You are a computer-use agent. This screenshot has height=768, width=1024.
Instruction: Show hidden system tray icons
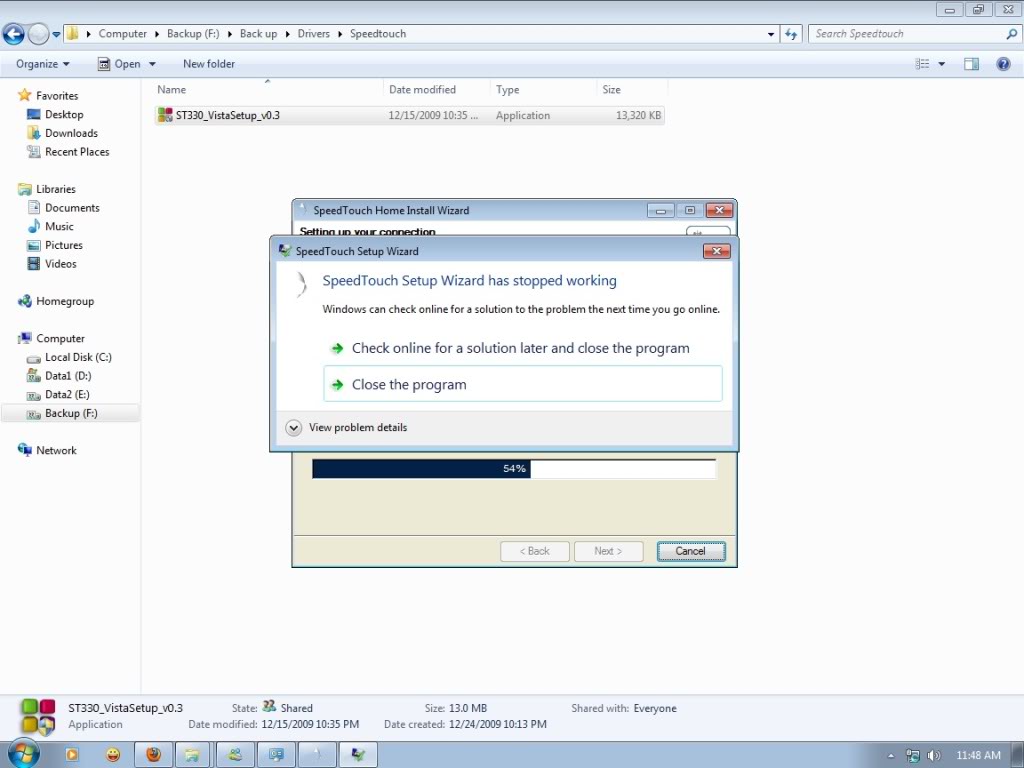tap(891, 756)
